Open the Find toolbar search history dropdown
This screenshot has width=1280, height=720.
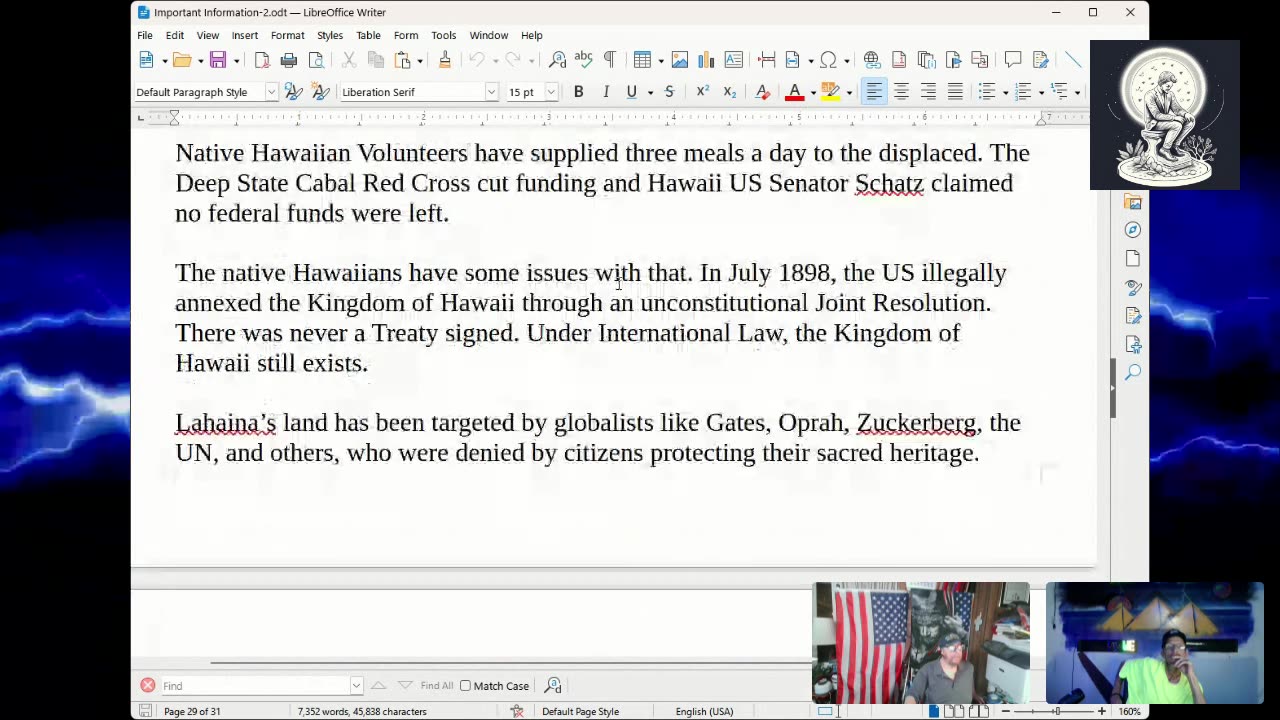click(356, 686)
